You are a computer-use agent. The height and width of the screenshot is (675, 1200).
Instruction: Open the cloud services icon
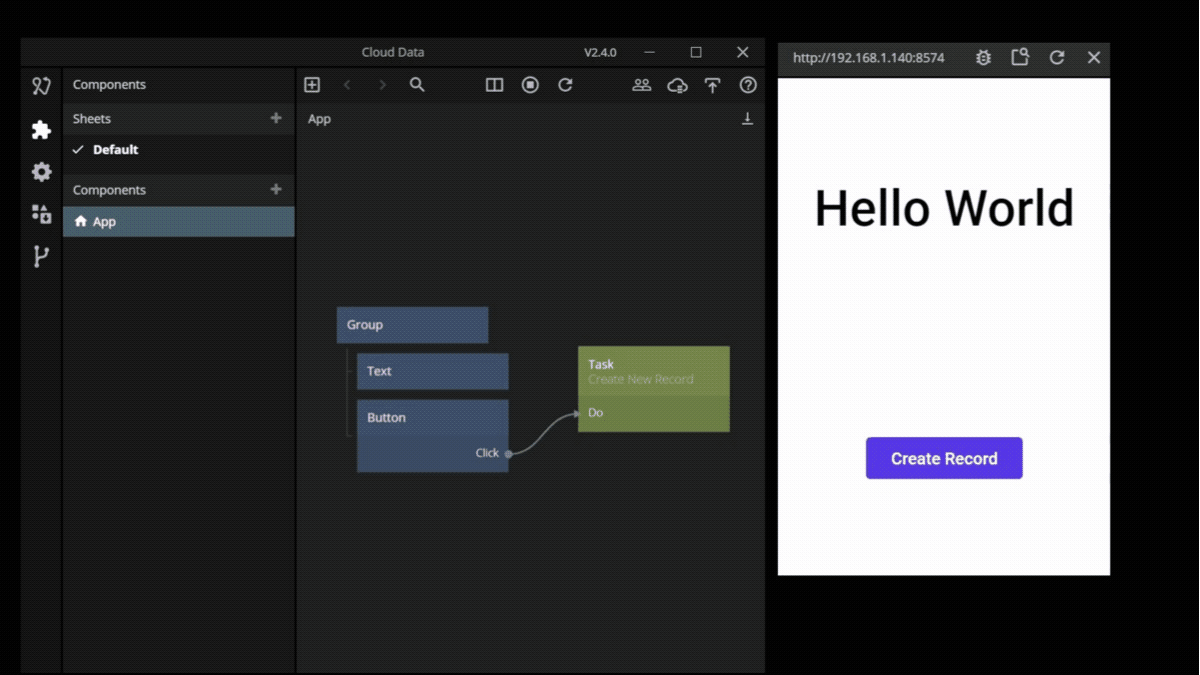pyautogui.click(x=677, y=85)
